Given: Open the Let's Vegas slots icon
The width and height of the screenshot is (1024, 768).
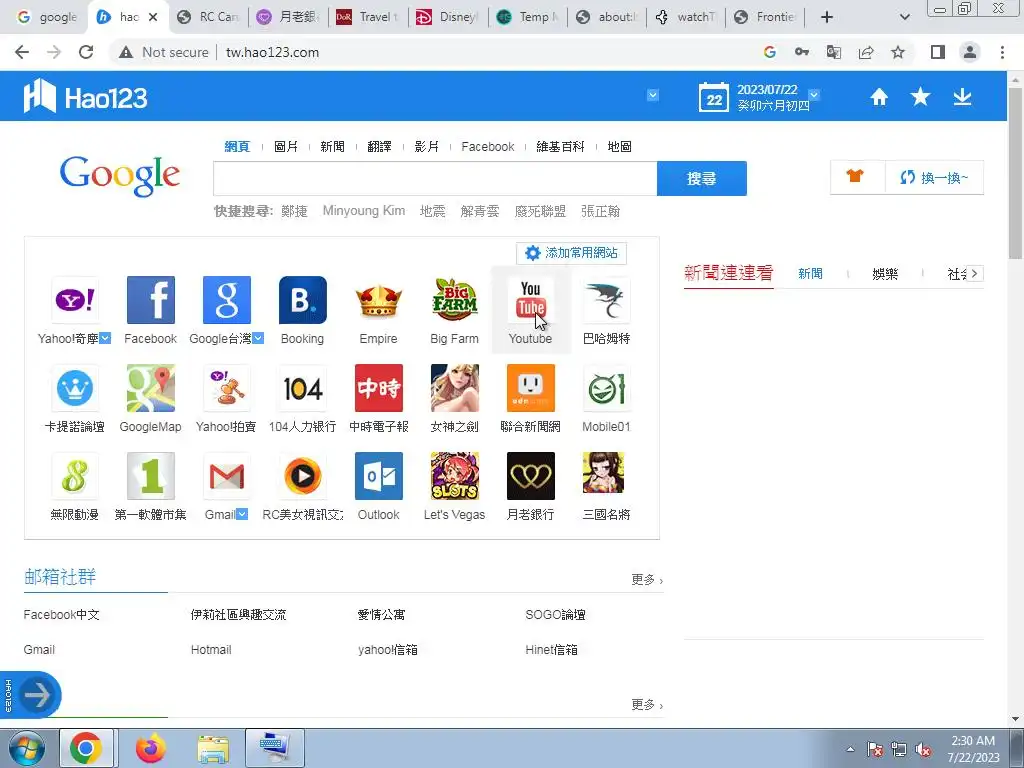Looking at the screenshot, I should (x=455, y=476).
